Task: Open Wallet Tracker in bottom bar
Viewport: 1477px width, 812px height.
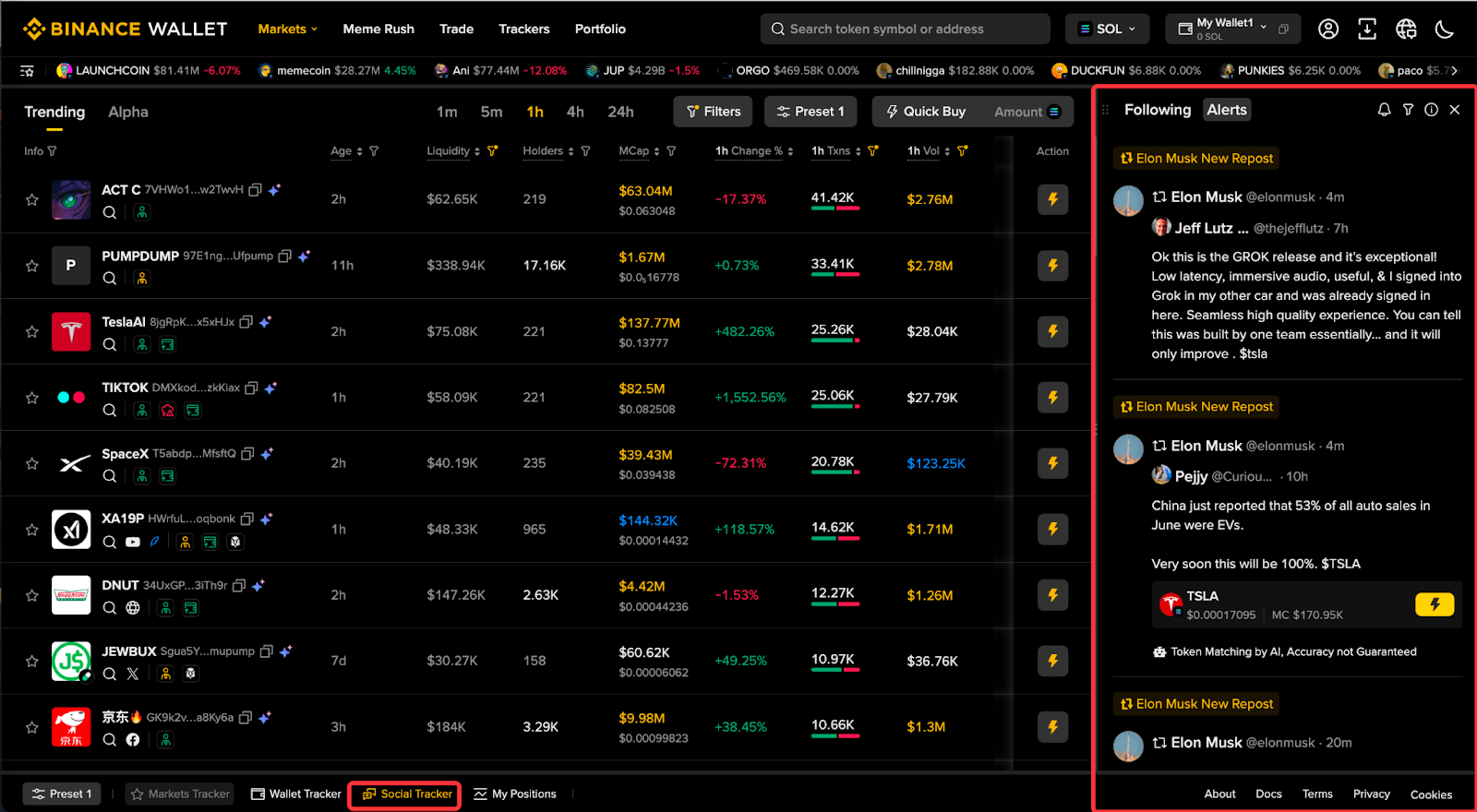Action: [x=296, y=794]
